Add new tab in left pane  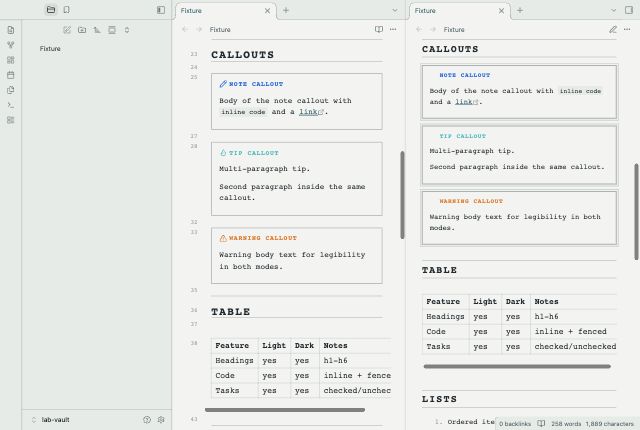click(286, 10)
